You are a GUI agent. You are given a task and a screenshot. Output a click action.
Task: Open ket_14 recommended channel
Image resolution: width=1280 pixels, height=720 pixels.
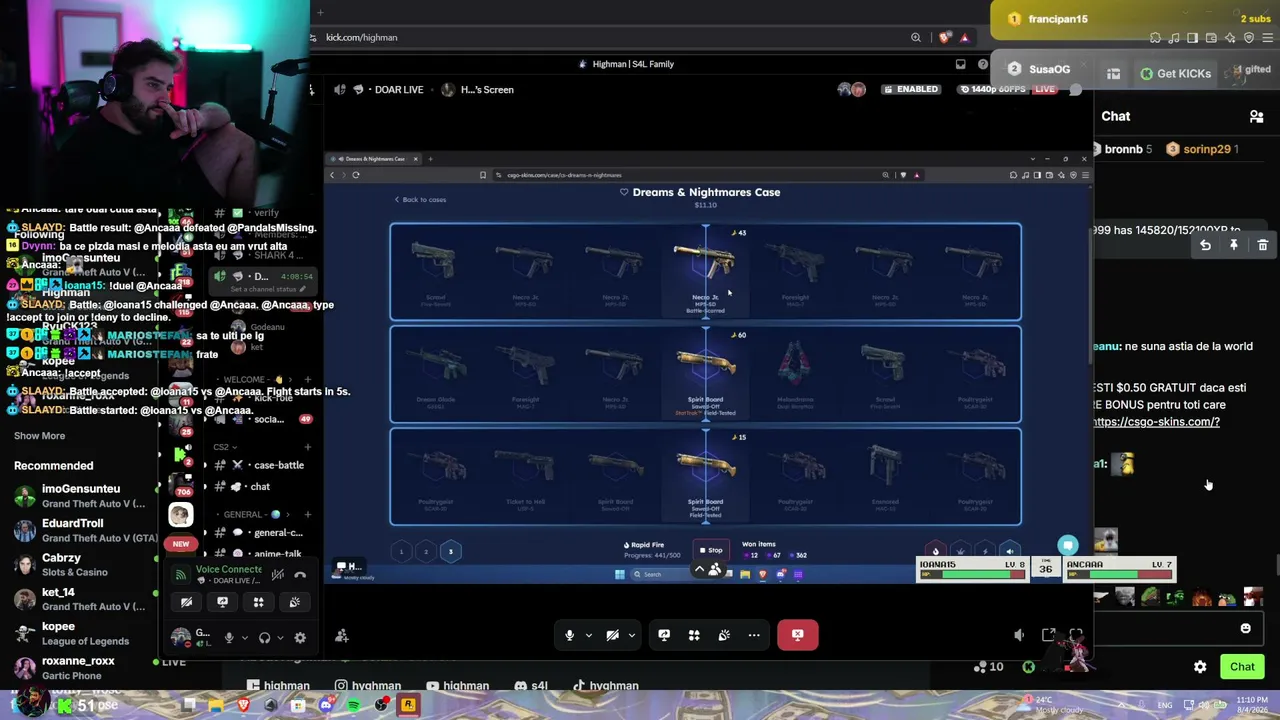coord(80,599)
